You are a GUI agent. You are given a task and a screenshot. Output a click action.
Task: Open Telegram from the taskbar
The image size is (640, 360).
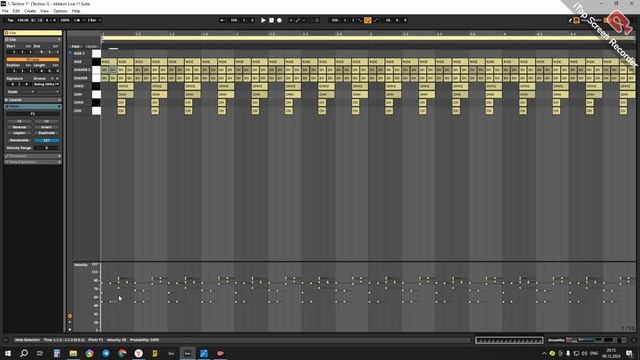(106, 353)
